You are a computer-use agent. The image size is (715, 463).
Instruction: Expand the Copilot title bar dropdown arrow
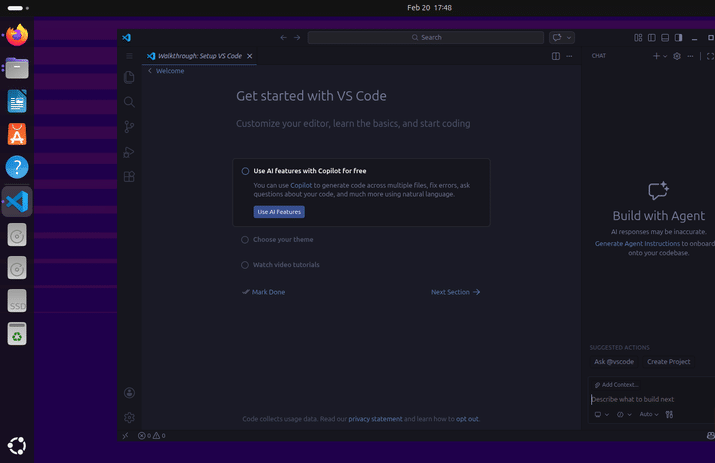tap(569, 37)
